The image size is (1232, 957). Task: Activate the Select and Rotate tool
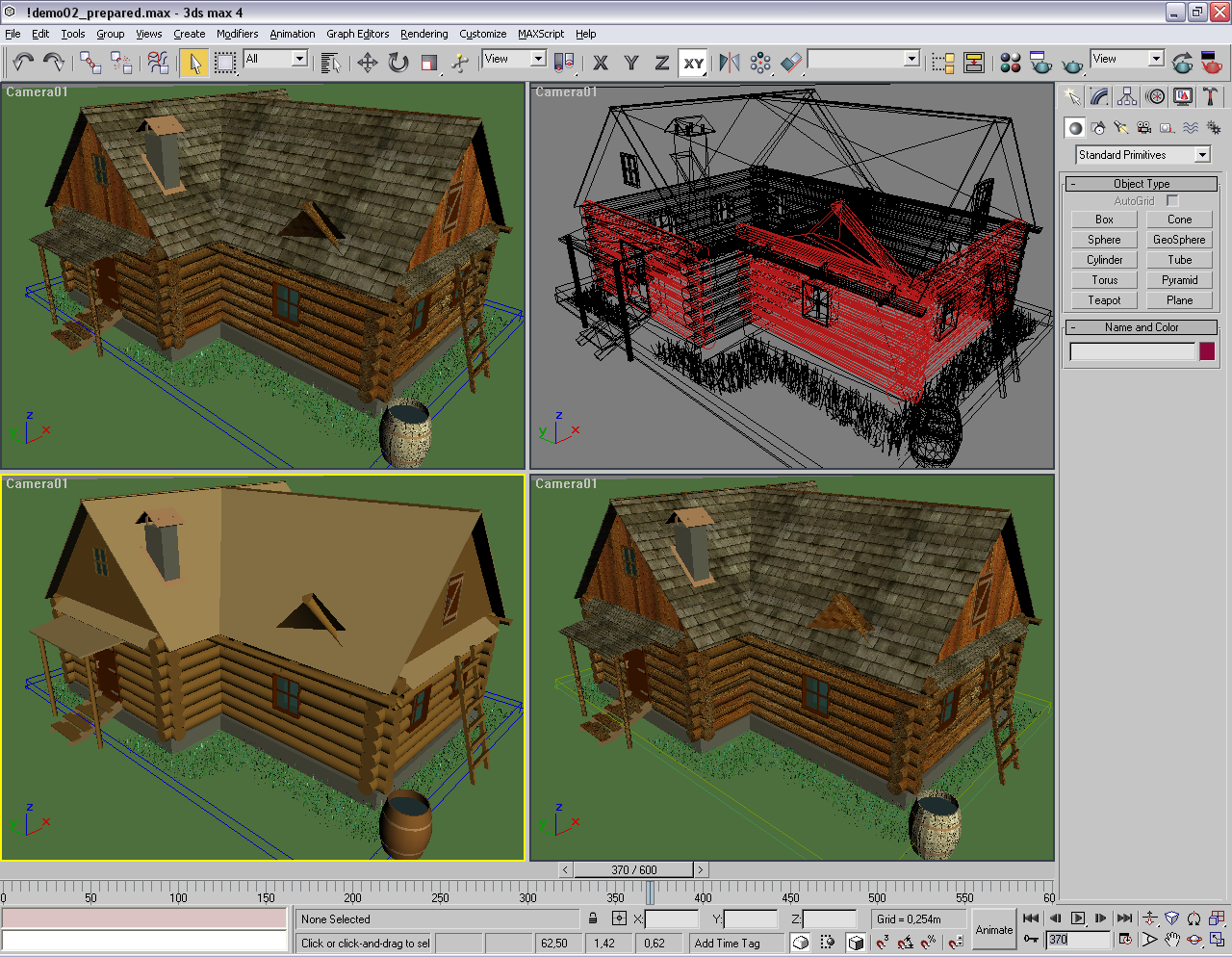[398, 64]
